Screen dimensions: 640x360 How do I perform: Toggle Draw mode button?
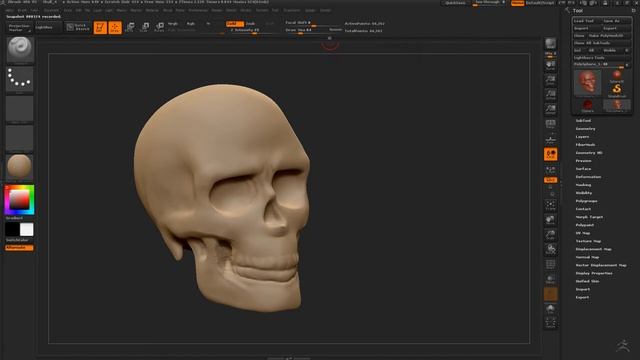[x=115, y=27]
